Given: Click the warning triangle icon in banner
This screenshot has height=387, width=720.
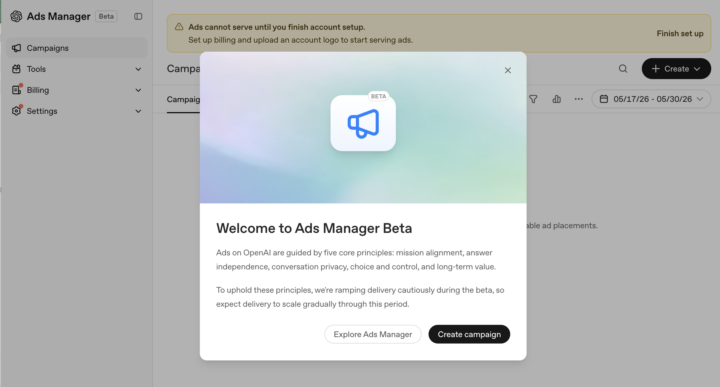Looking at the screenshot, I should pos(179,27).
